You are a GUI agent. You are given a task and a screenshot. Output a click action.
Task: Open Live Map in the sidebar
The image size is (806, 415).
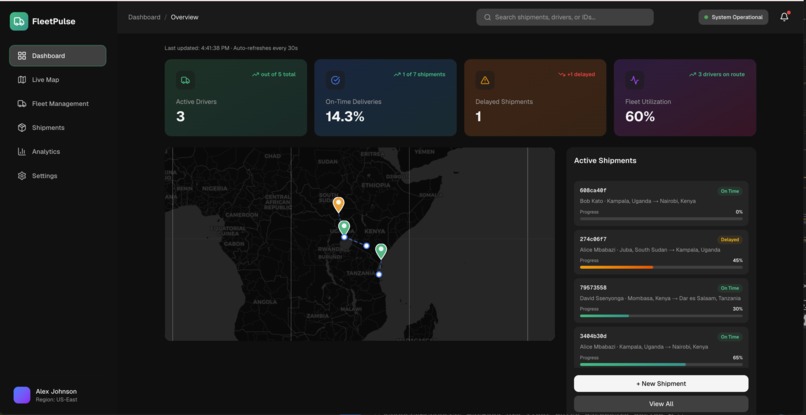(58, 80)
